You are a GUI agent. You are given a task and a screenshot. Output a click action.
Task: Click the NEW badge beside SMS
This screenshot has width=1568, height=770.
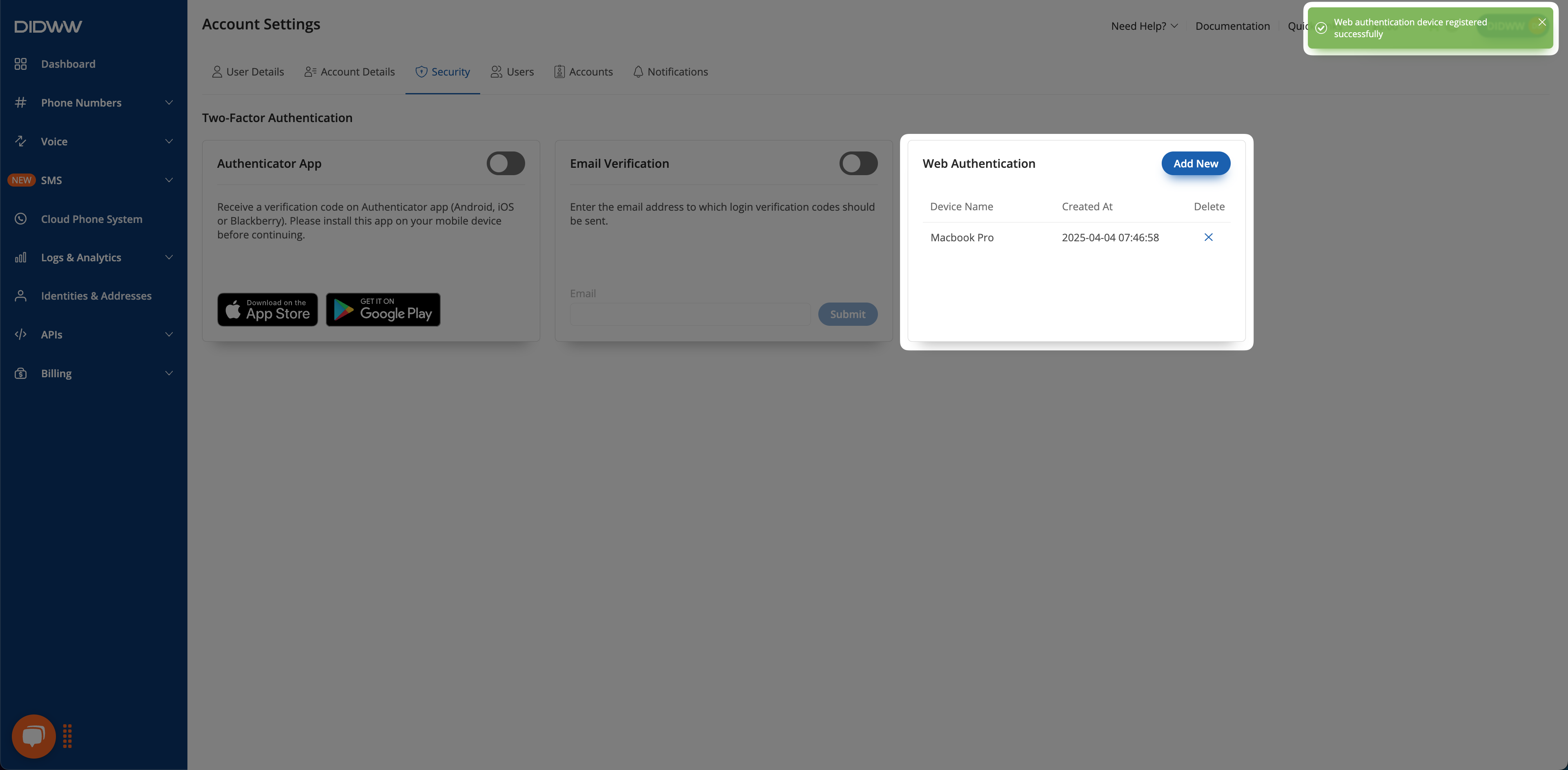21,180
